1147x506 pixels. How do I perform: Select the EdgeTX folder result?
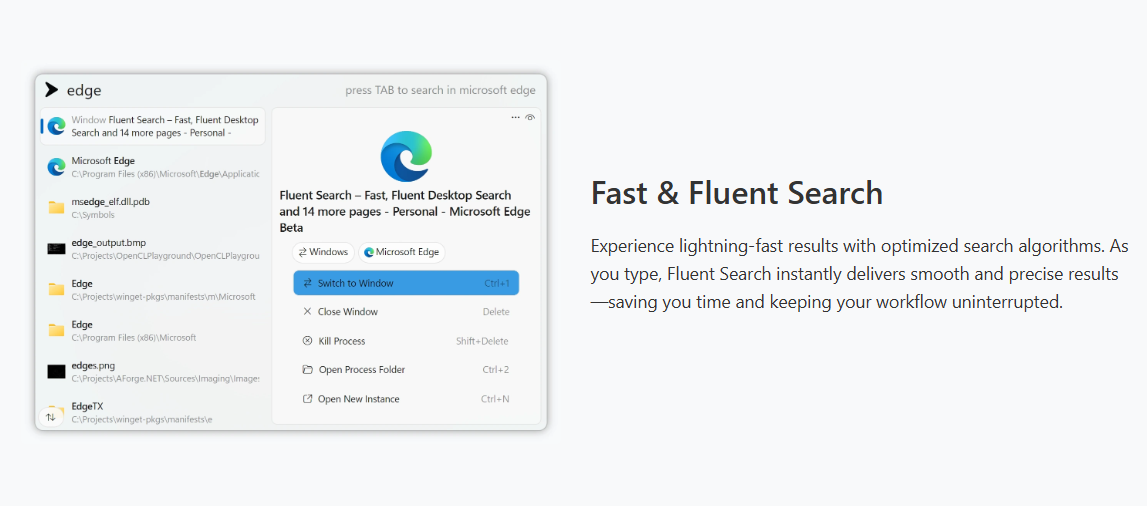click(152, 412)
